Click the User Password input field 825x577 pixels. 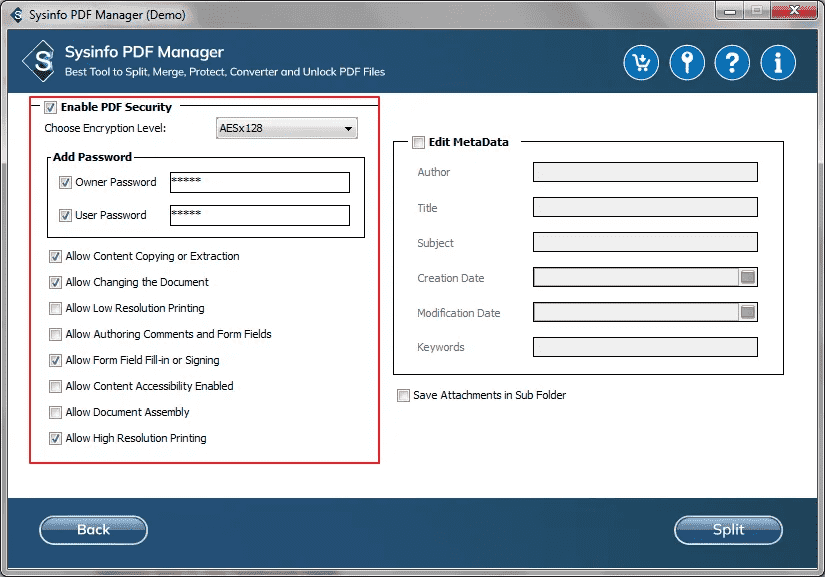click(260, 215)
